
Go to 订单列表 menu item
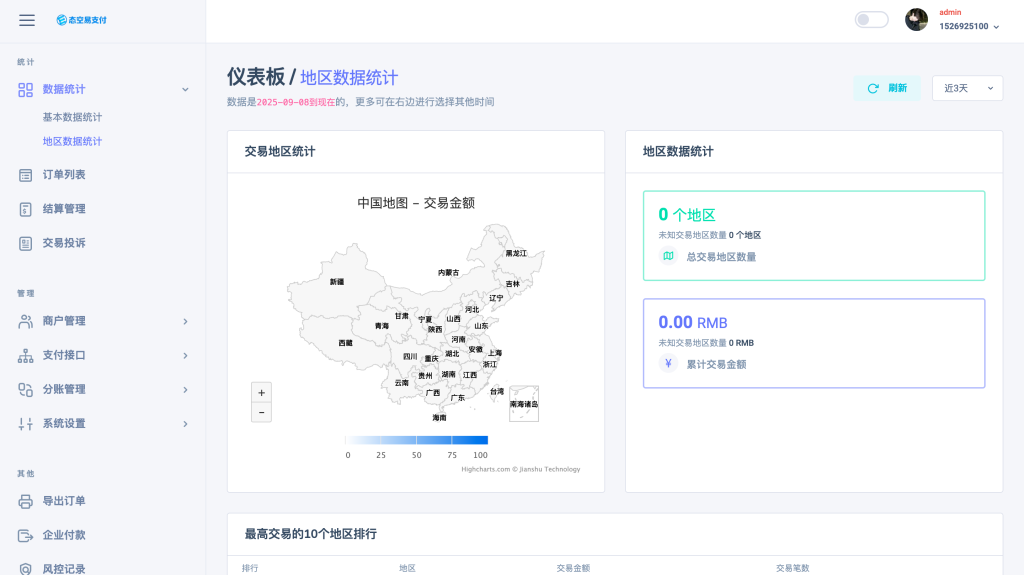pos(64,174)
